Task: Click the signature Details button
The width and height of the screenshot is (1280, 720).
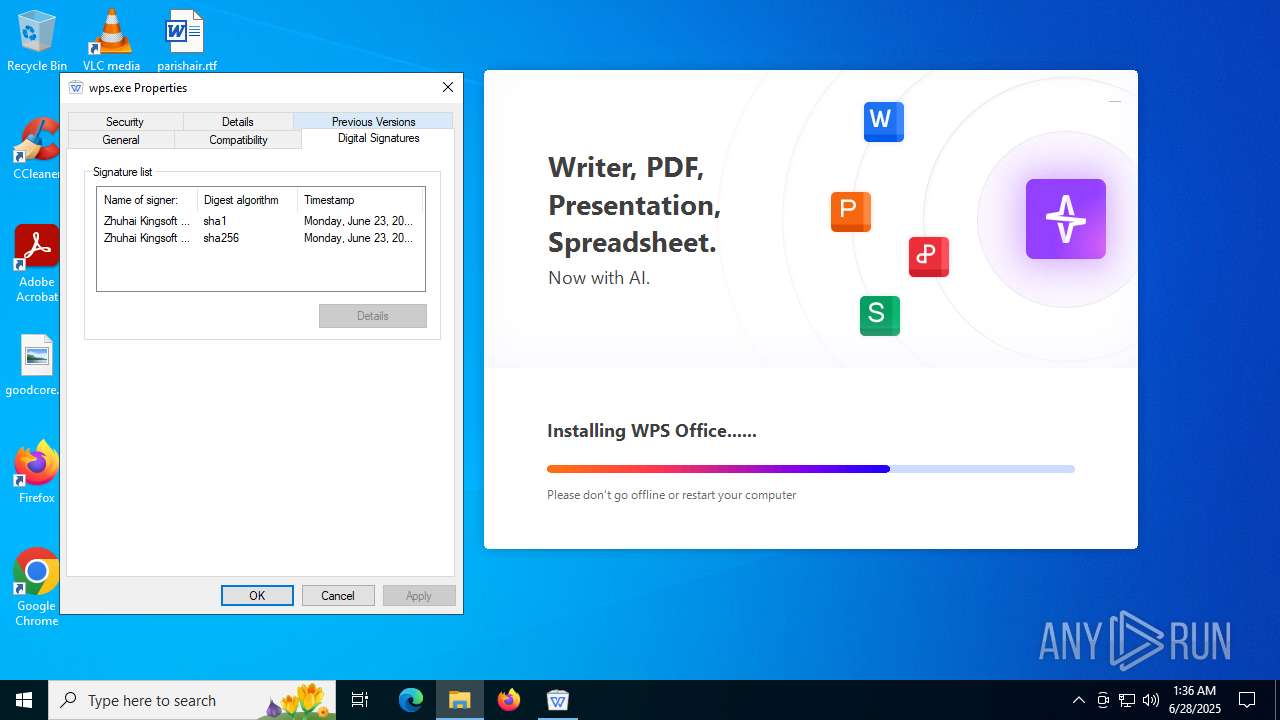Action: [x=373, y=316]
